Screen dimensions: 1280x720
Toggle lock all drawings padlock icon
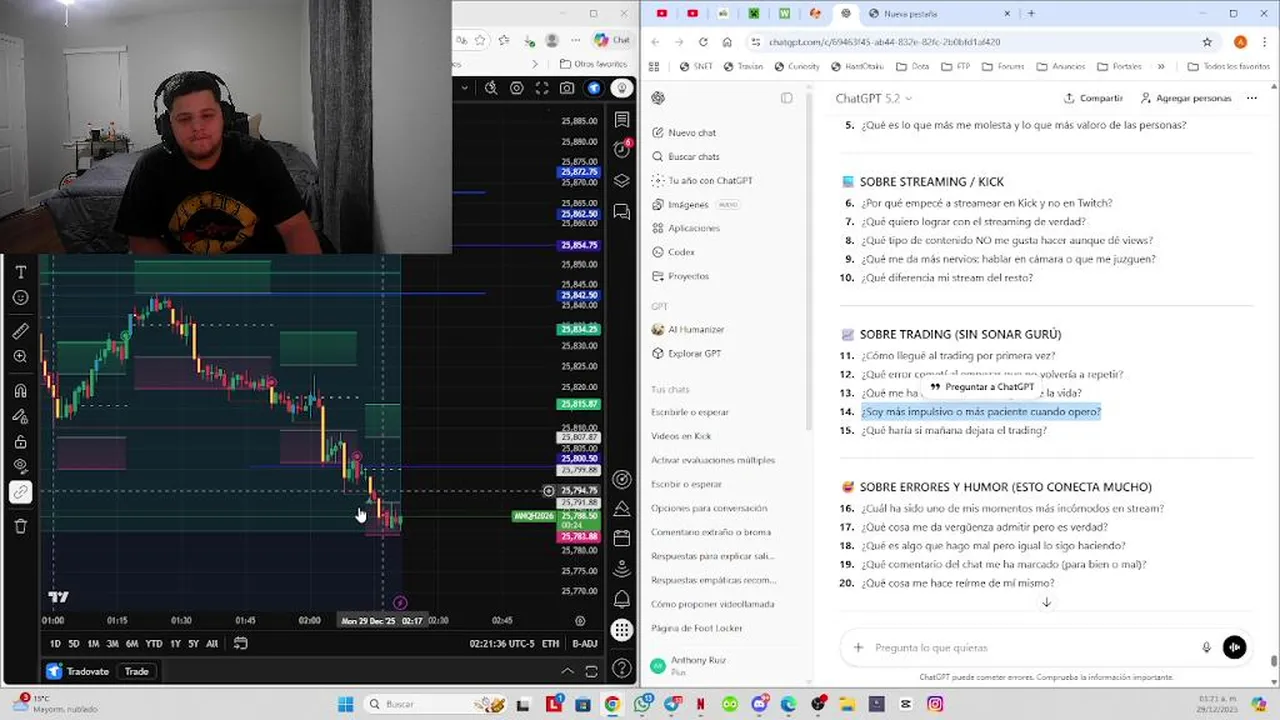pos(20,442)
